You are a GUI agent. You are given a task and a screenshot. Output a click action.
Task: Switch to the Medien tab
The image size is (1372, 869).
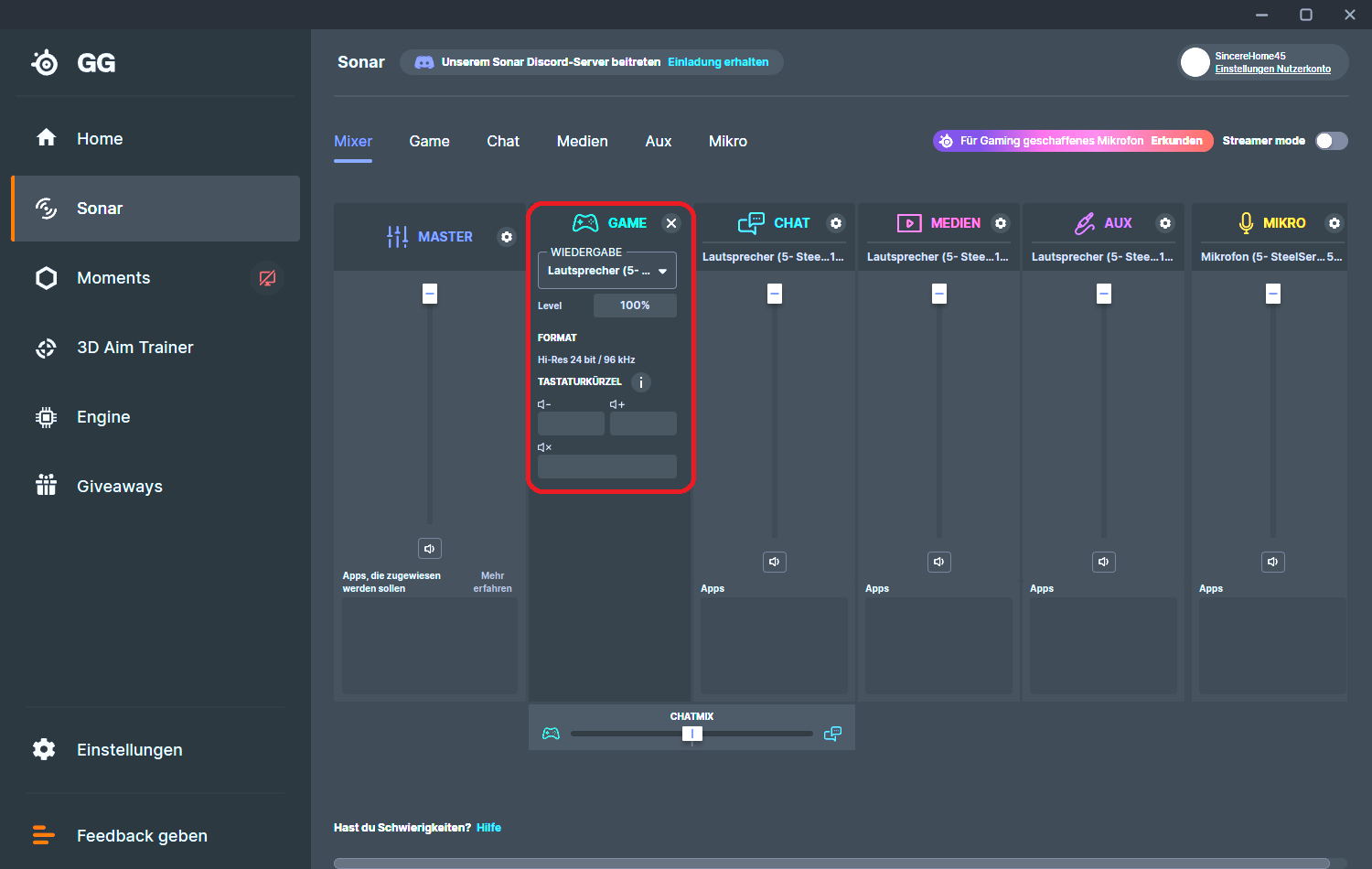pos(582,141)
